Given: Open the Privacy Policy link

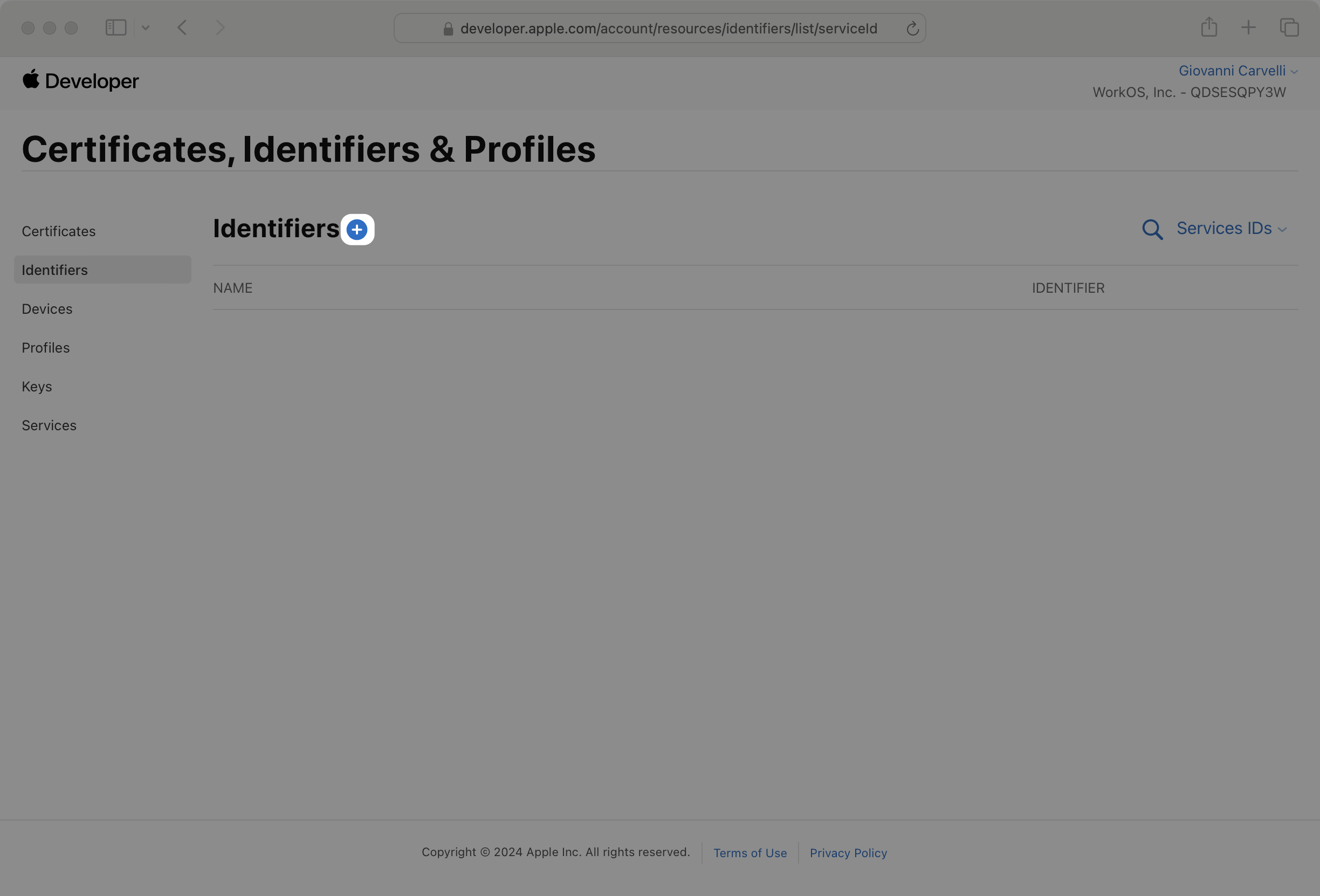Looking at the screenshot, I should (848, 853).
